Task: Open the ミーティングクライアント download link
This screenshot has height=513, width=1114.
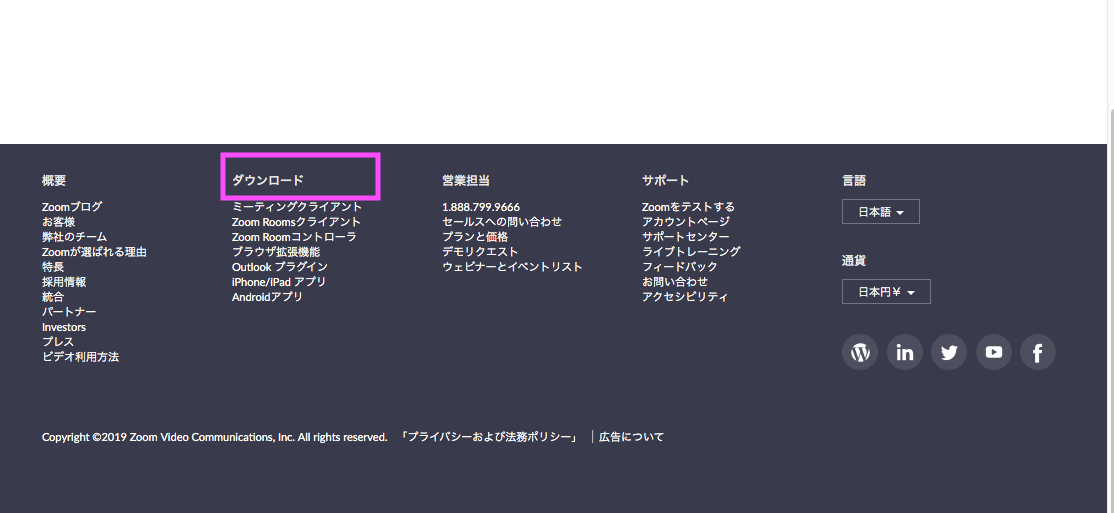Action: coord(297,207)
